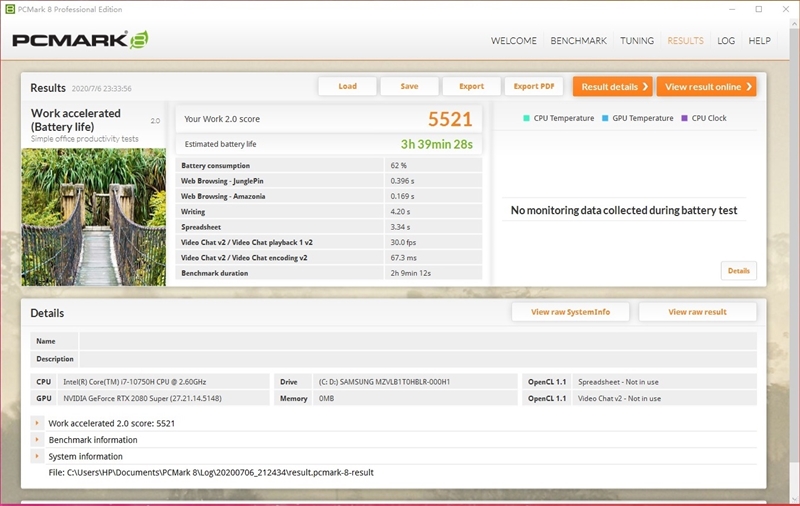
Task: Toggle the GPU Temperature legend indicator
Action: pyautogui.click(x=605, y=118)
